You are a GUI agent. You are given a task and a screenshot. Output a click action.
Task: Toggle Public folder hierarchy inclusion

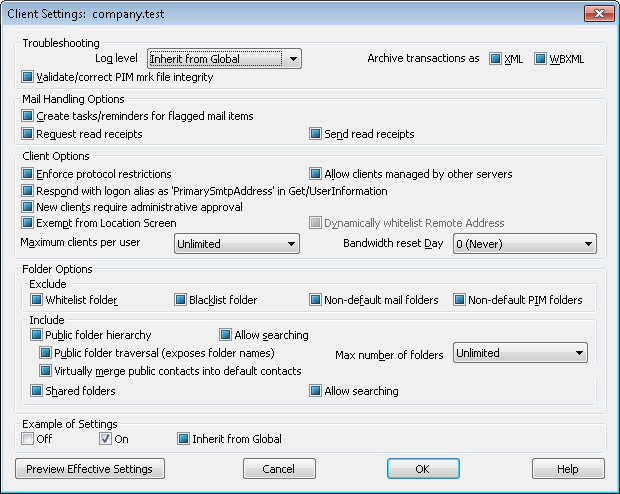tap(37, 335)
